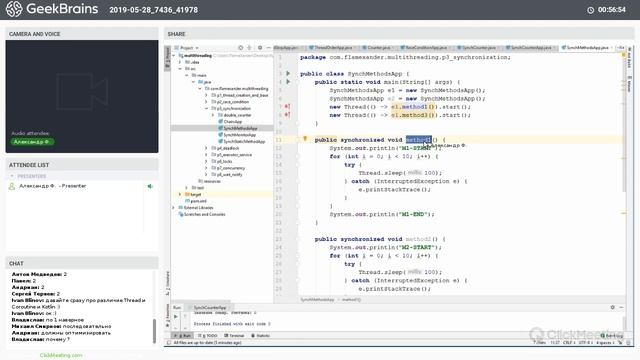Collapse the p3_synchronization package
The width and height of the screenshot is (640, 360).
207,108
